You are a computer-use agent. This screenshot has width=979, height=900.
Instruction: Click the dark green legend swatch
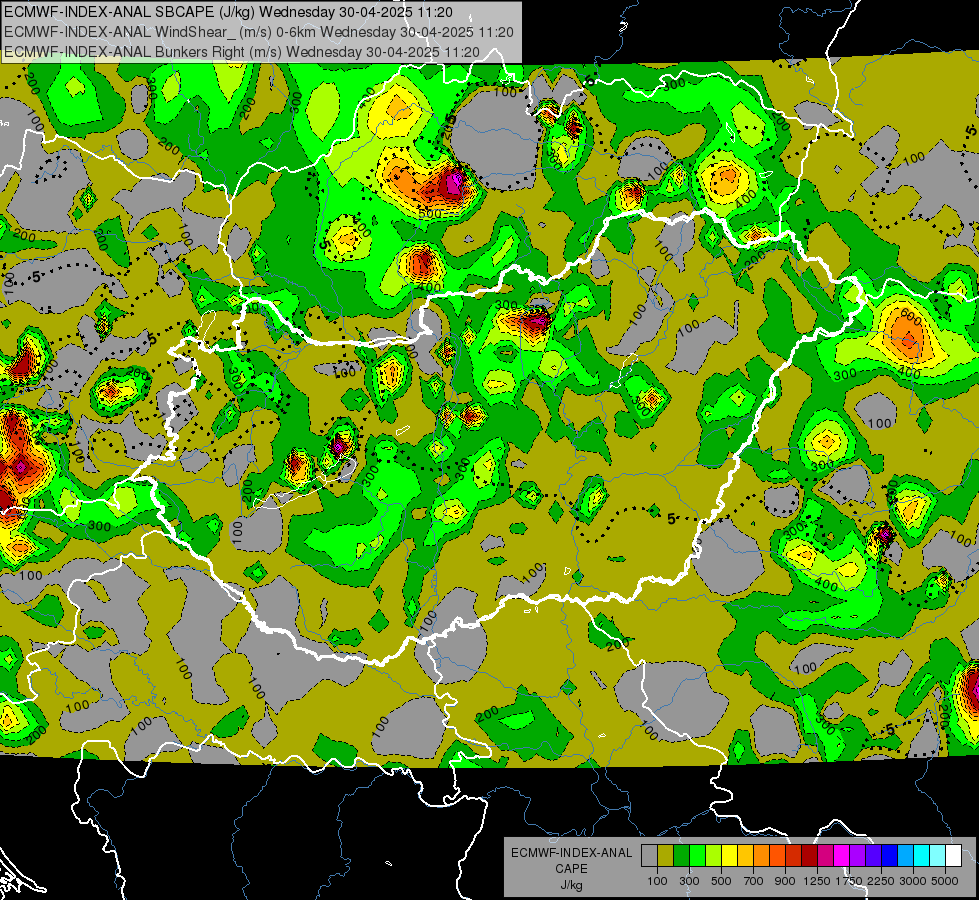click(681, 855)
